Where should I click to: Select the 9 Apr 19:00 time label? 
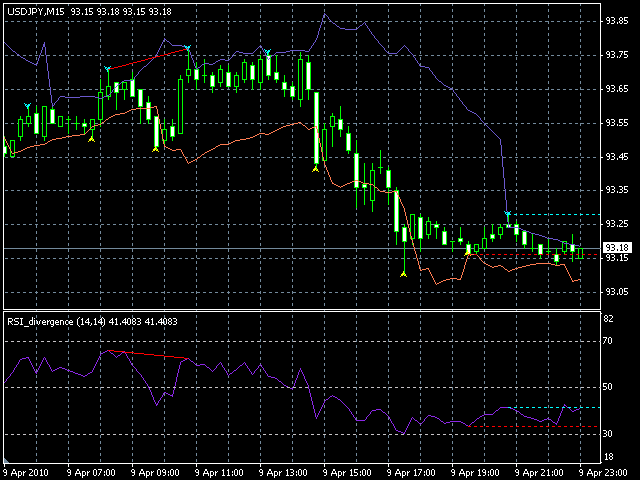476,473
